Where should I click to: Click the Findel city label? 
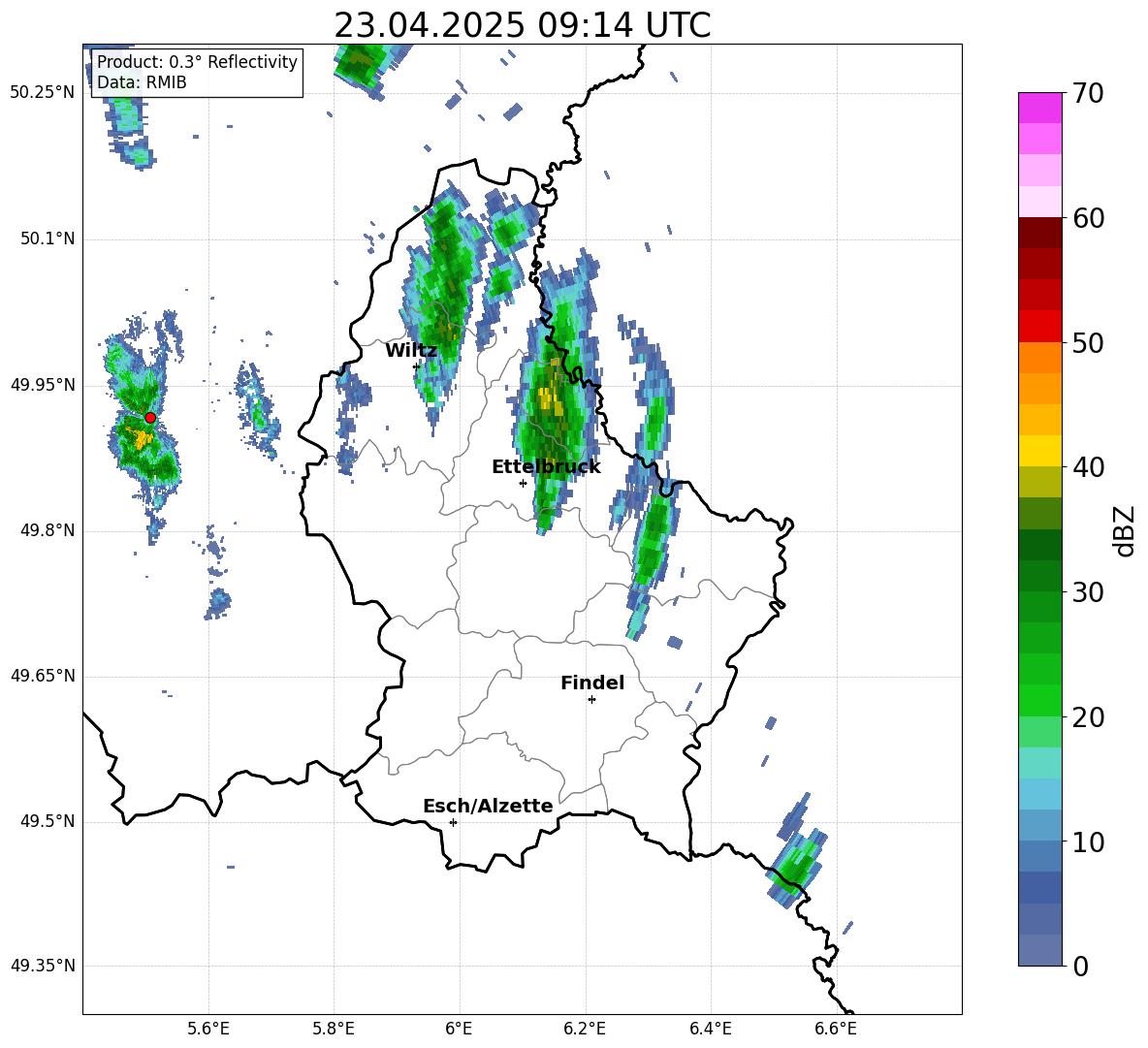pyautogui.click(x=592, y=683)
